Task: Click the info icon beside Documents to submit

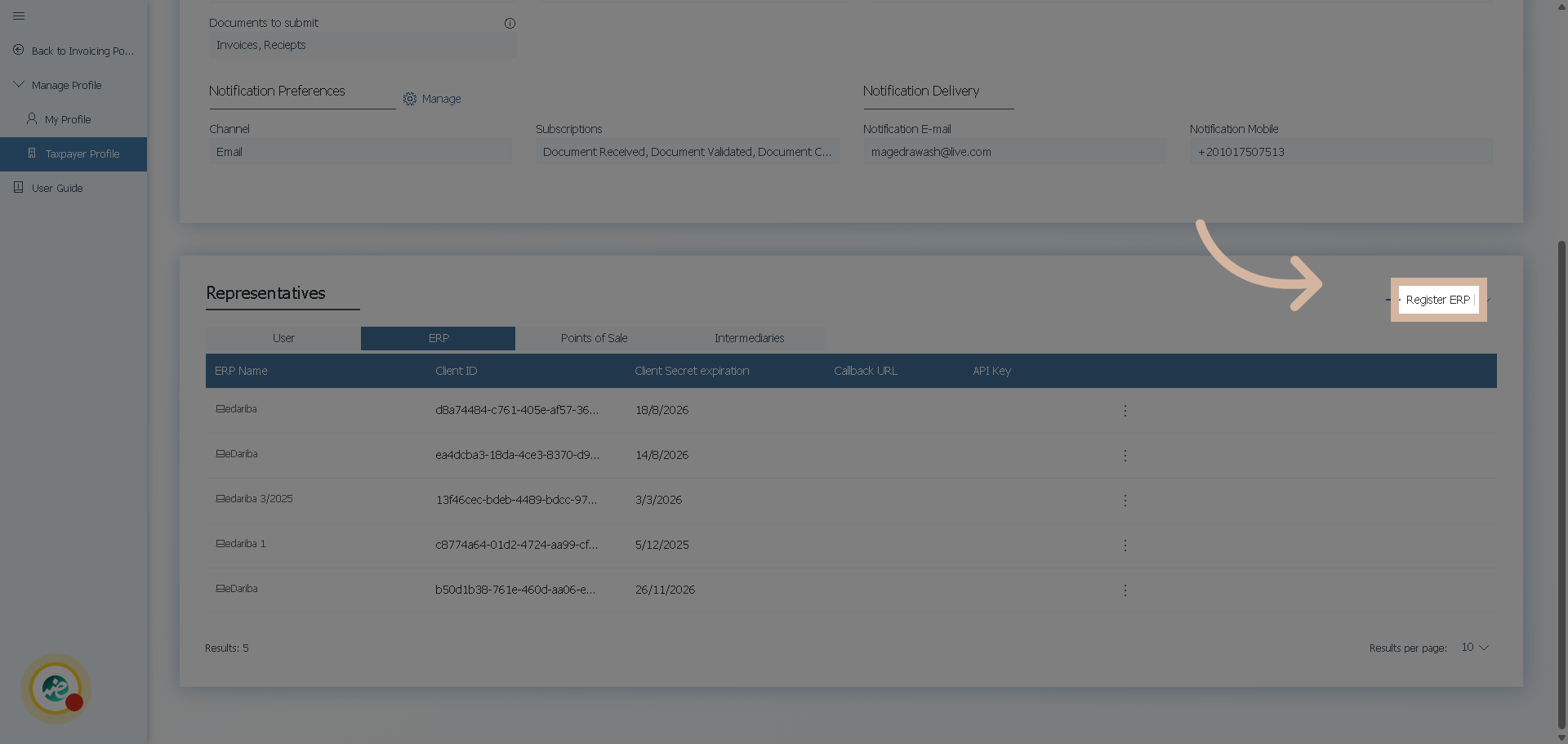Action: click(510, 23)
